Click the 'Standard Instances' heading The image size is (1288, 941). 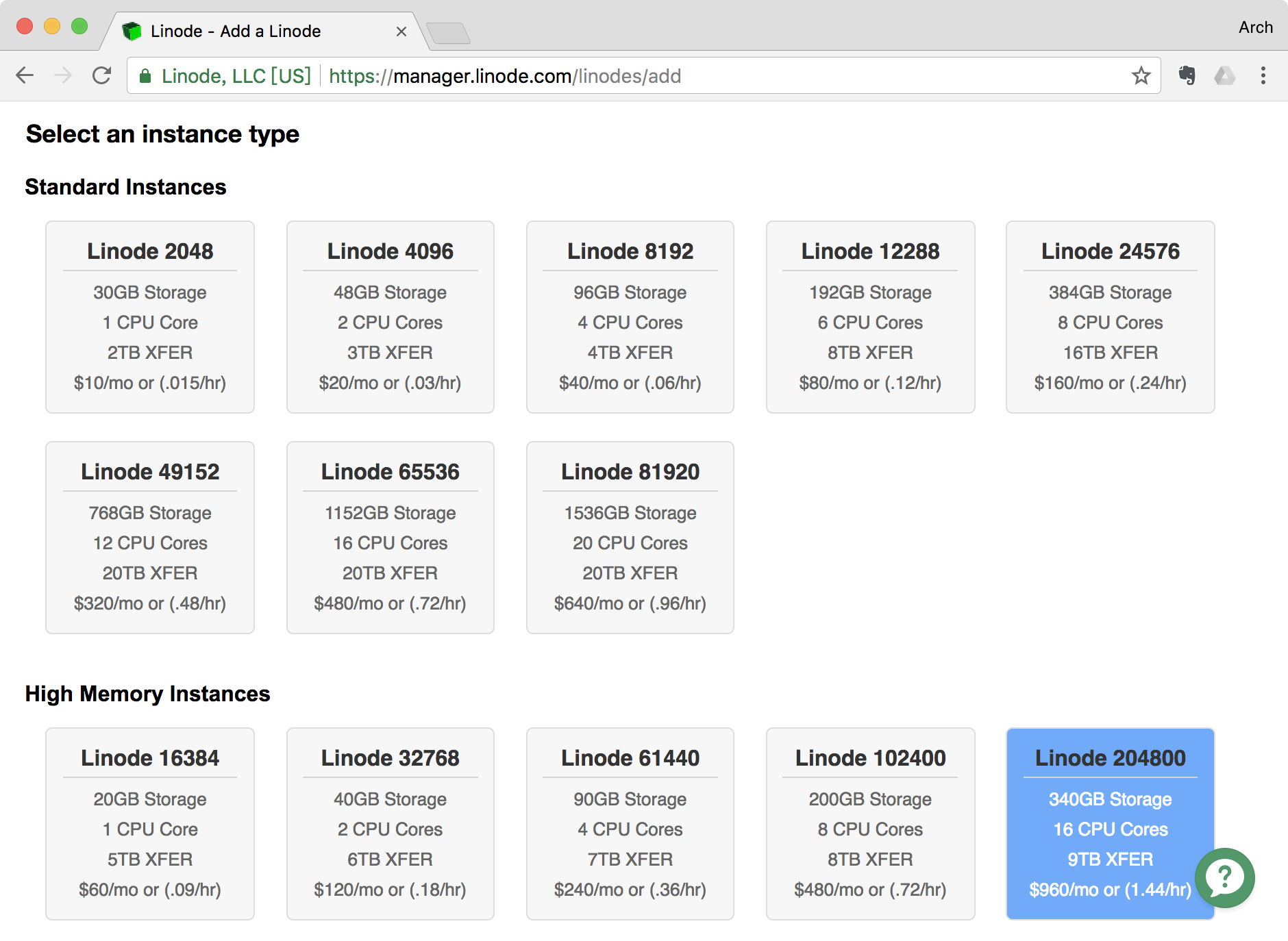point(125,187)
